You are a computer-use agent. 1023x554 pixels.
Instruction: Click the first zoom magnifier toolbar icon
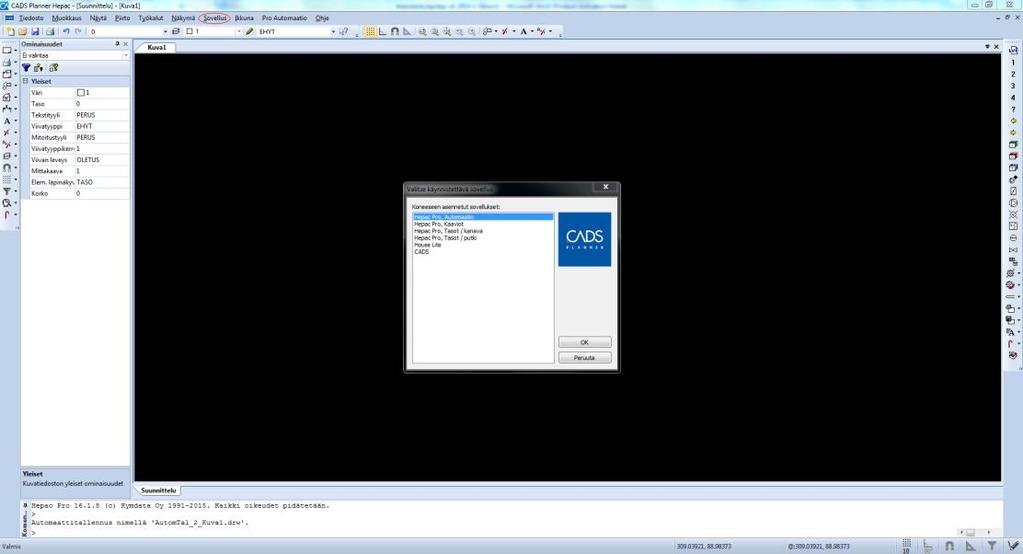coord(423,31)
